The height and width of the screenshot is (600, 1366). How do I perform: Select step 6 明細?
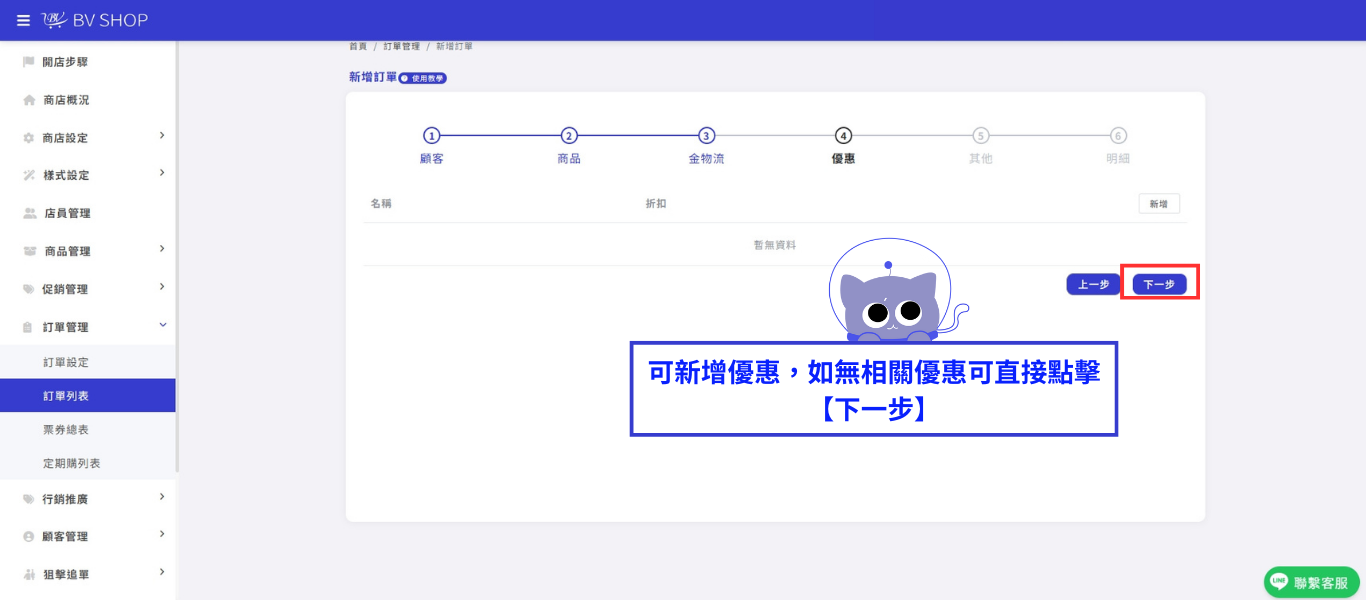(1118, 145)
